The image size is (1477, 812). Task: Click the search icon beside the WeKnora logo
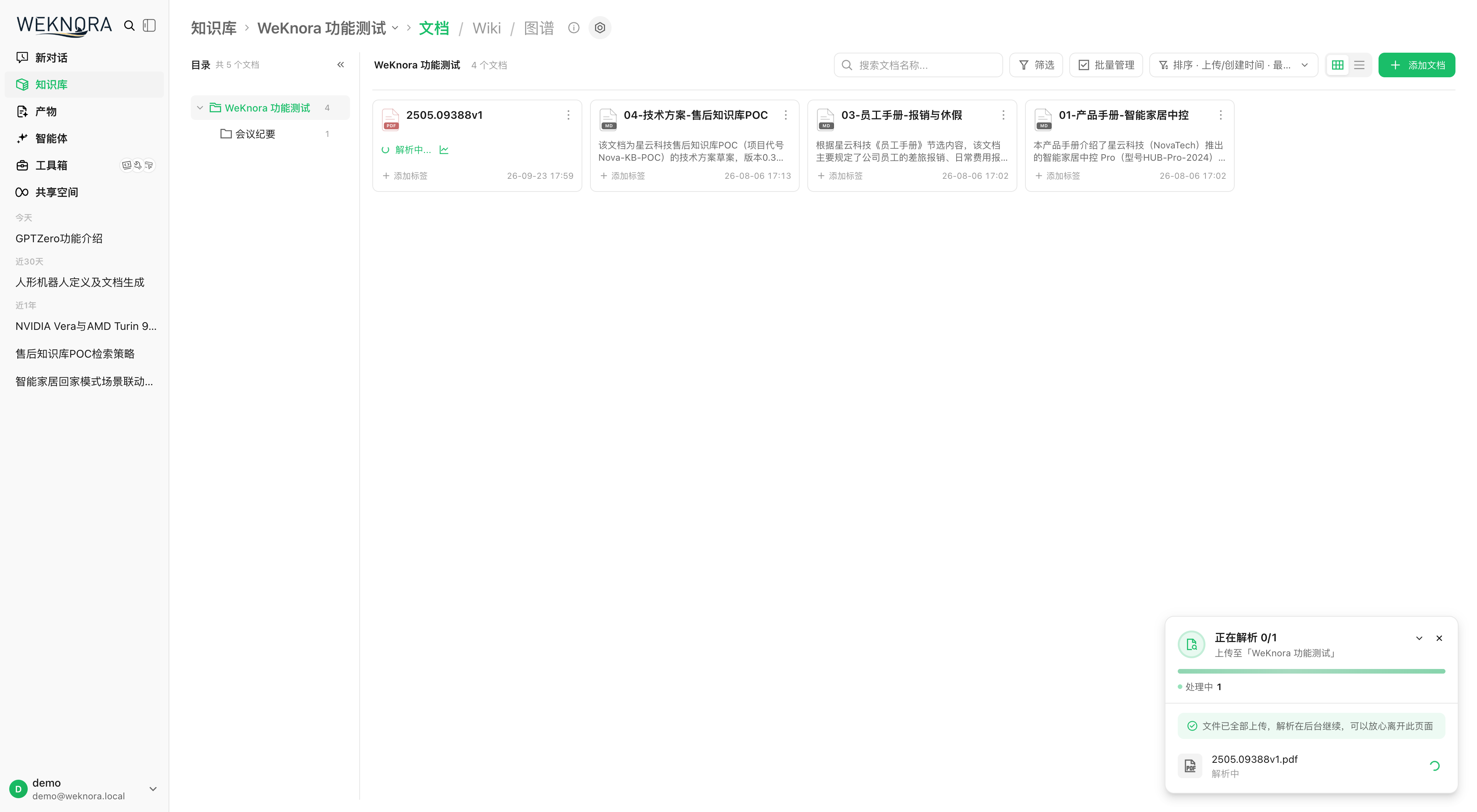pos(129,26)
